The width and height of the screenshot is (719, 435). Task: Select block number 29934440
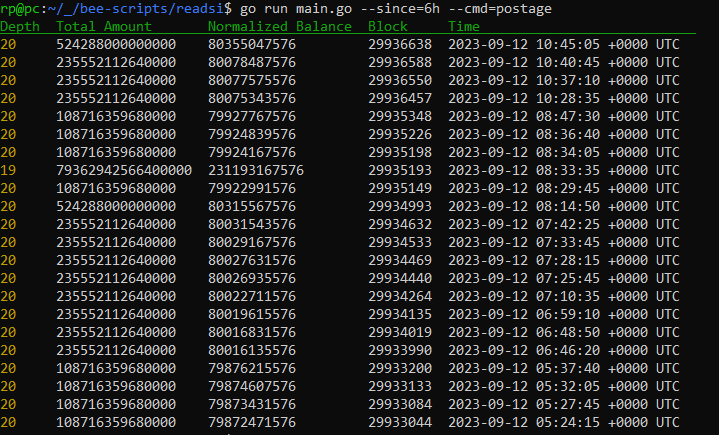[400, 278]
